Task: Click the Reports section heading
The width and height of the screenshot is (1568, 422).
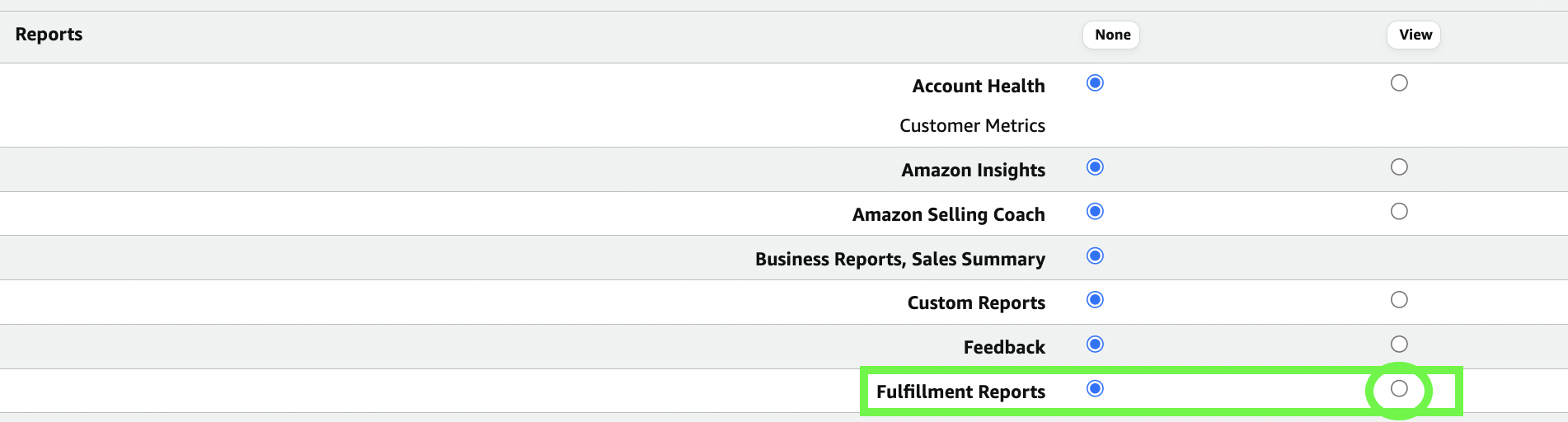Action: (x=49, y=35)
